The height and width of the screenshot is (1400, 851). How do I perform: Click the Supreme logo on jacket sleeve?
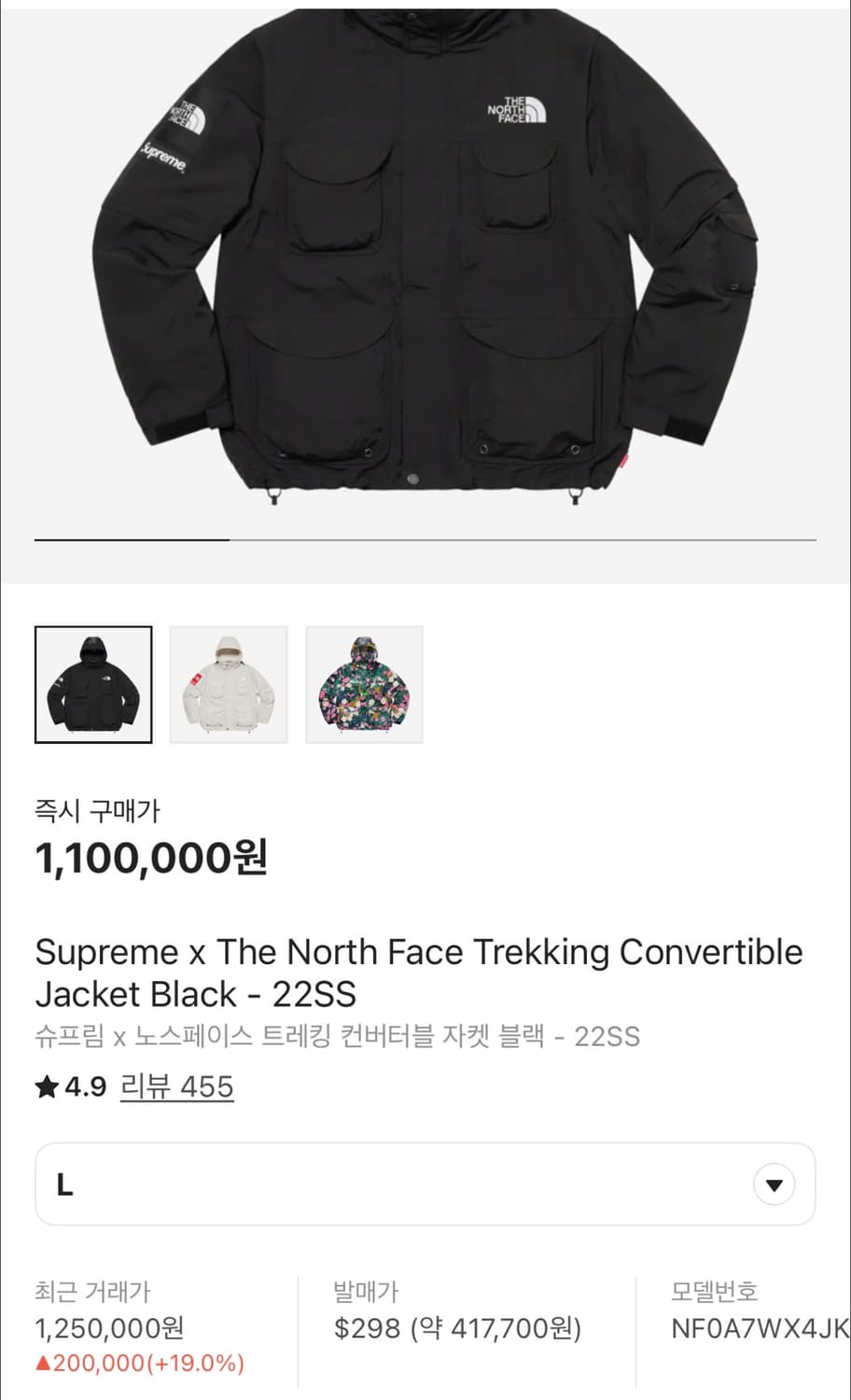(x=164, y=157)
